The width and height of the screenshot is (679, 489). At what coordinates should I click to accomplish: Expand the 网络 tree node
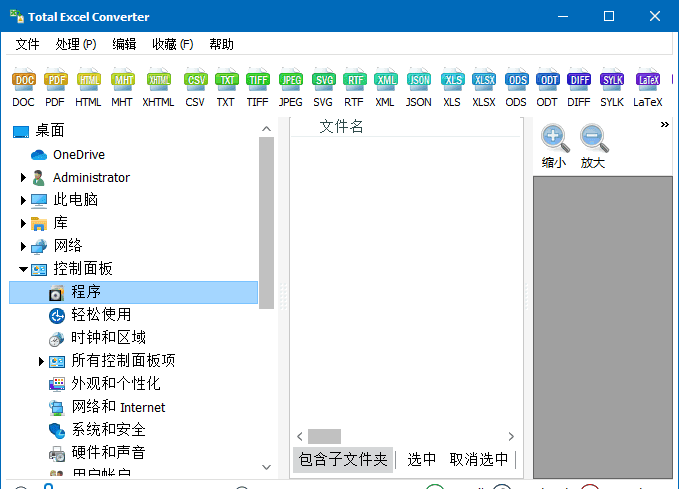(23, 246)
